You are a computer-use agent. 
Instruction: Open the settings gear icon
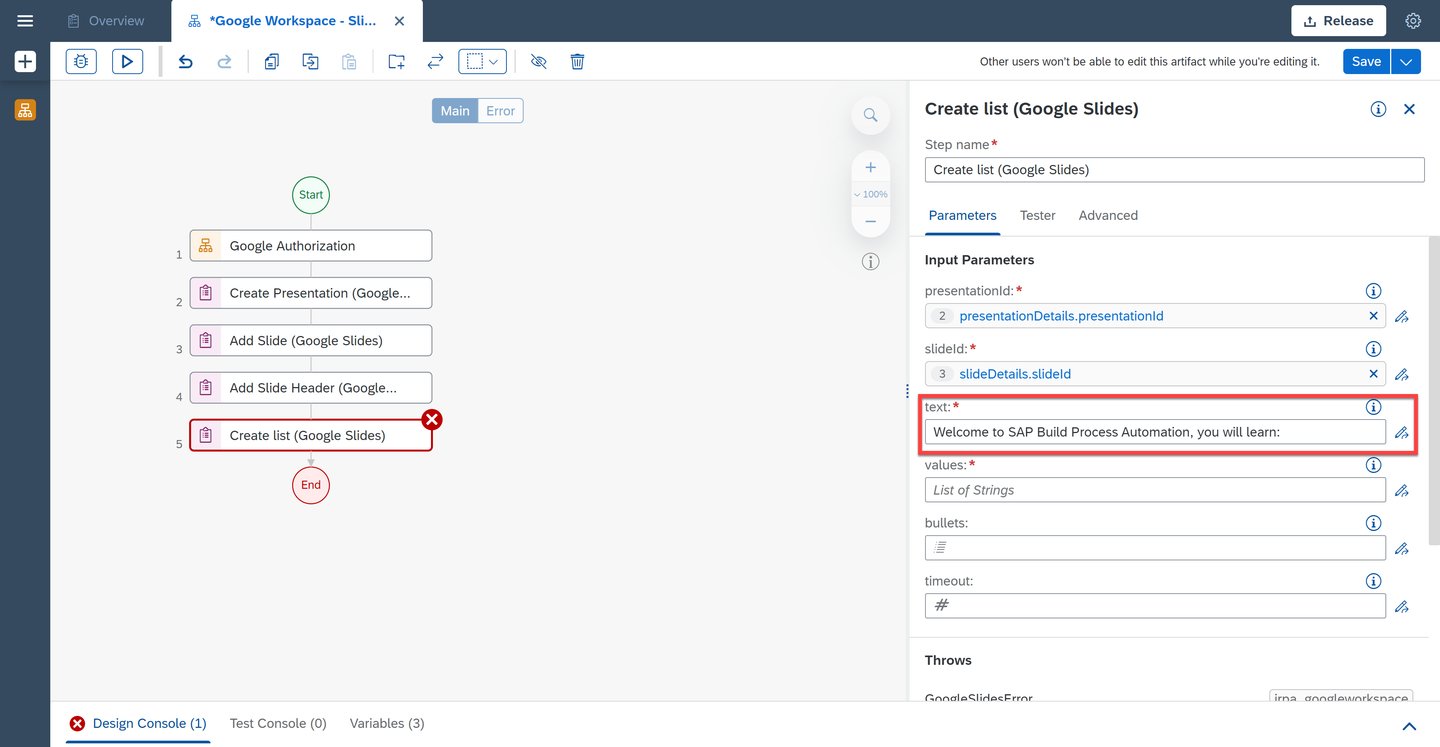[x=1413, y=21]
